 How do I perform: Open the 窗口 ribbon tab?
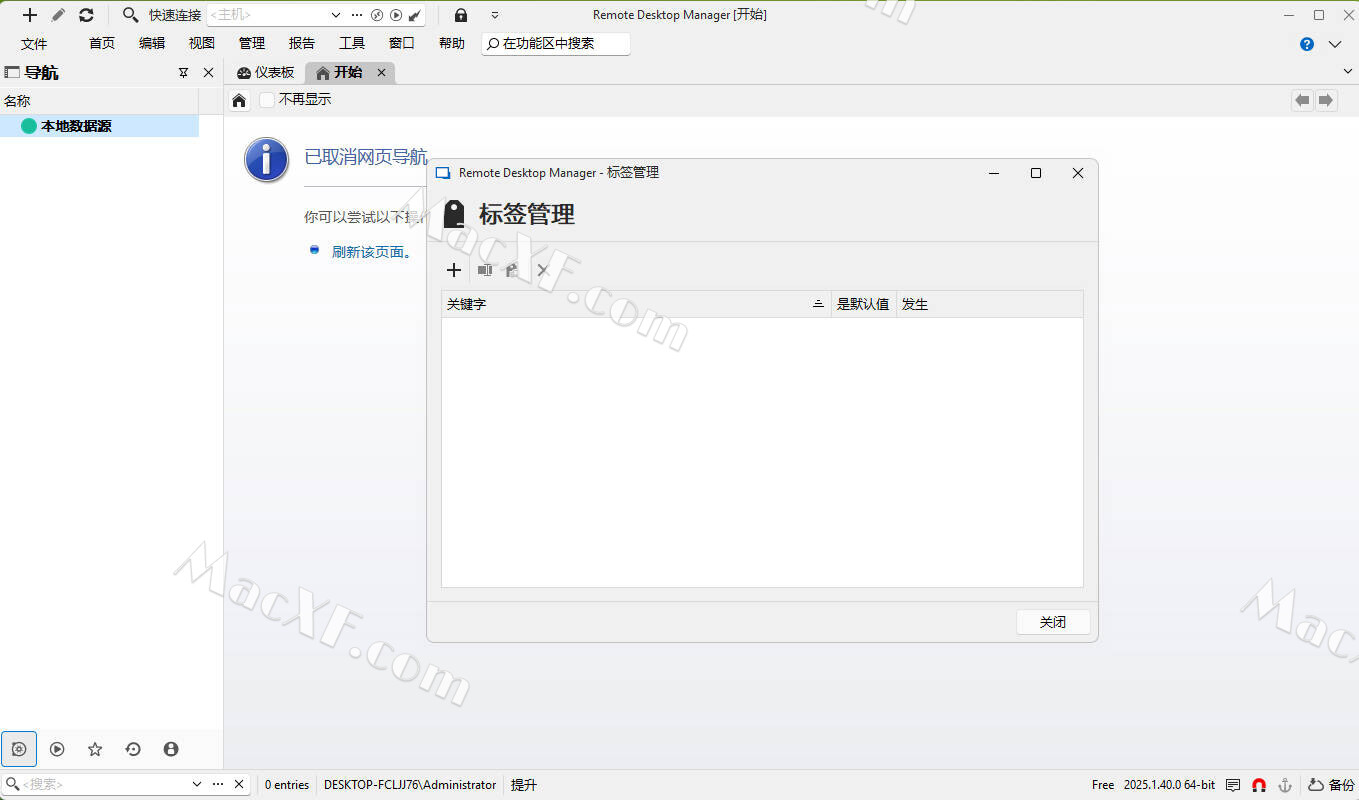402,43
